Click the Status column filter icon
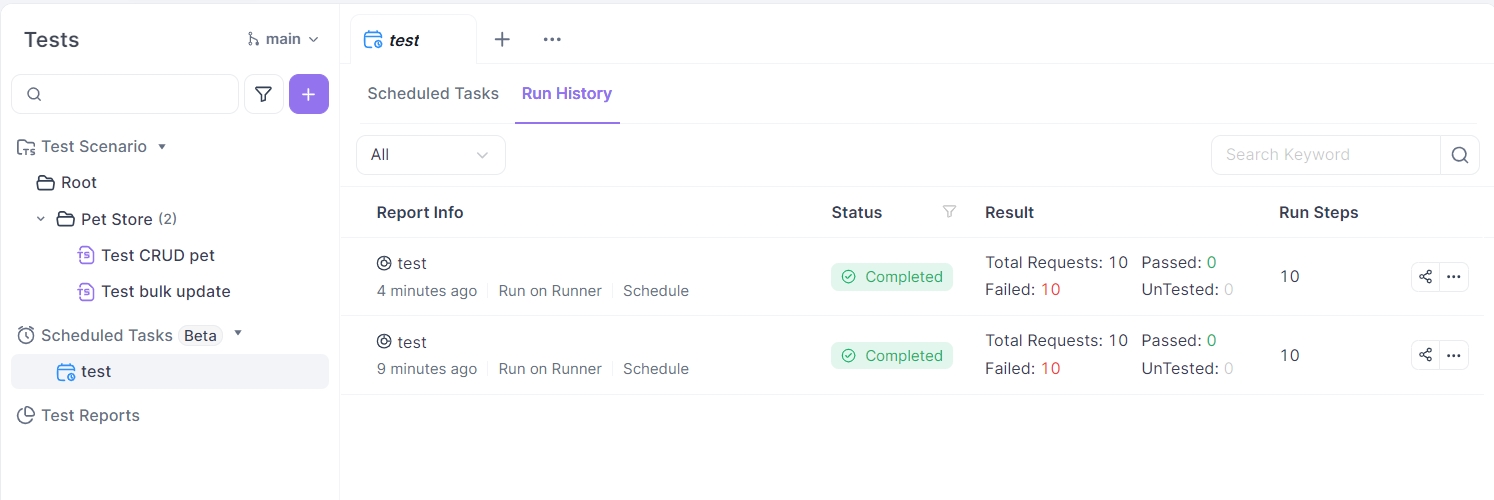Viewport: 1494px width, 500px height. tap(949, 212)
